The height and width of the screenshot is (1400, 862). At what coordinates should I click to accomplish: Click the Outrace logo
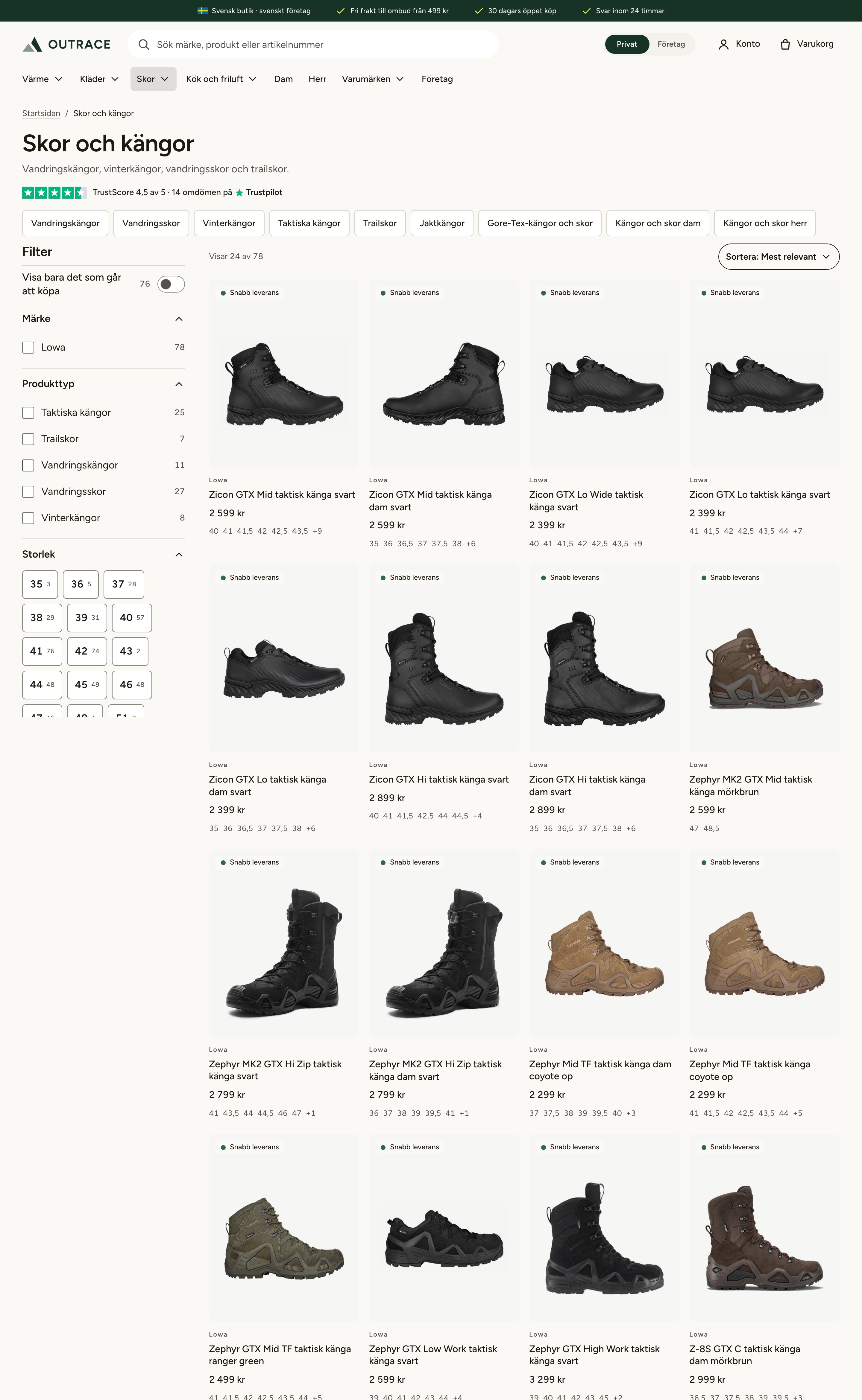coord(66,45)
